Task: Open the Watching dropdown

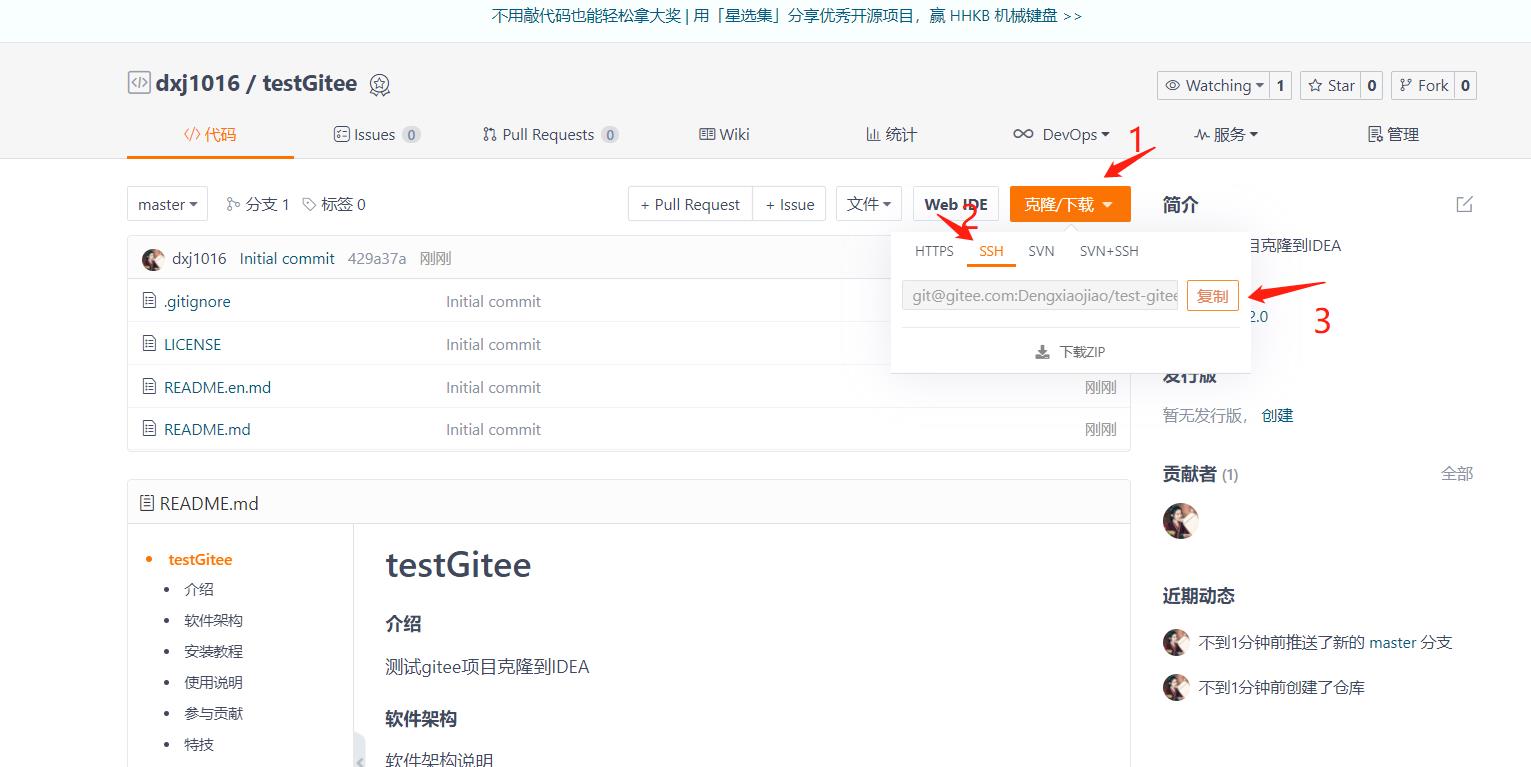Action: pyautogui.click(x=1214, y=85)
